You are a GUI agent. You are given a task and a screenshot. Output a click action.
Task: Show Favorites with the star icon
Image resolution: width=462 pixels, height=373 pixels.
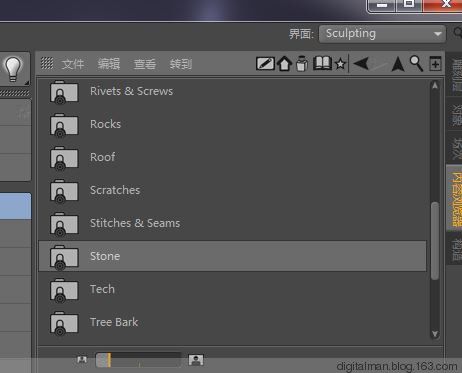click(340, 63)
